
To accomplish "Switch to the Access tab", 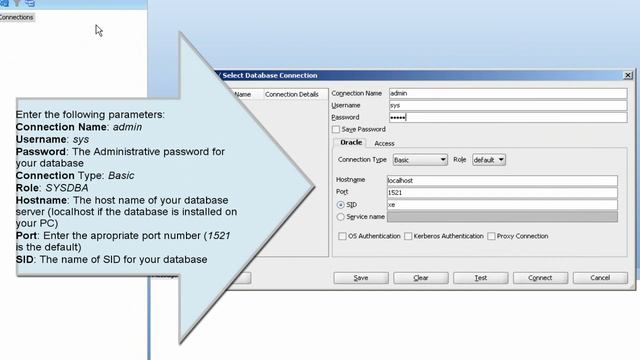I will [x=384, y=143].
